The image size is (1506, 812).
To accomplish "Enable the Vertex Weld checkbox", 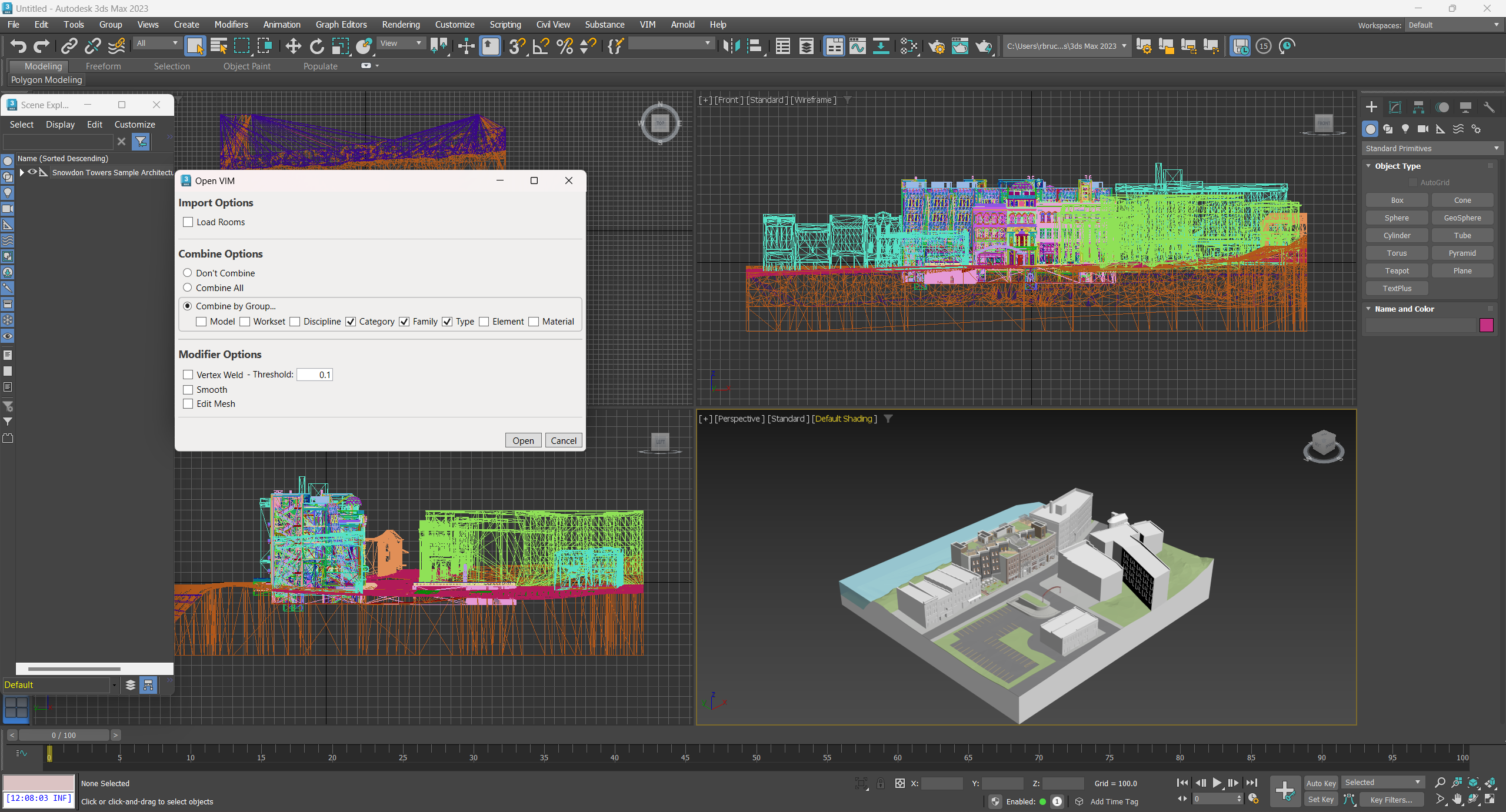I will pyautogui.click(x=188, y=375).
